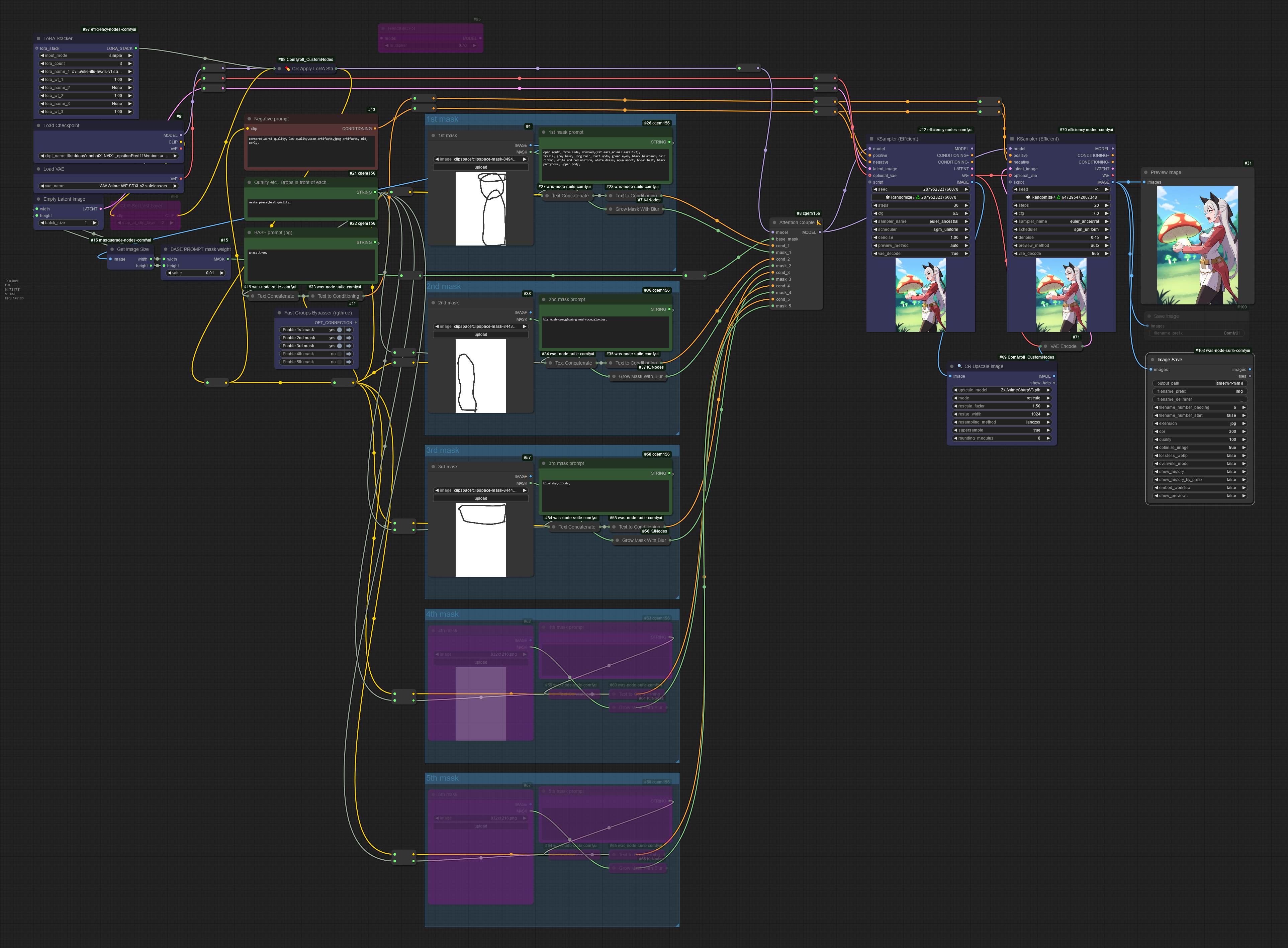Click the pill icon on CR Apply LoRA Stack
The image size is (1288, 948).
(x=288, y=69)
